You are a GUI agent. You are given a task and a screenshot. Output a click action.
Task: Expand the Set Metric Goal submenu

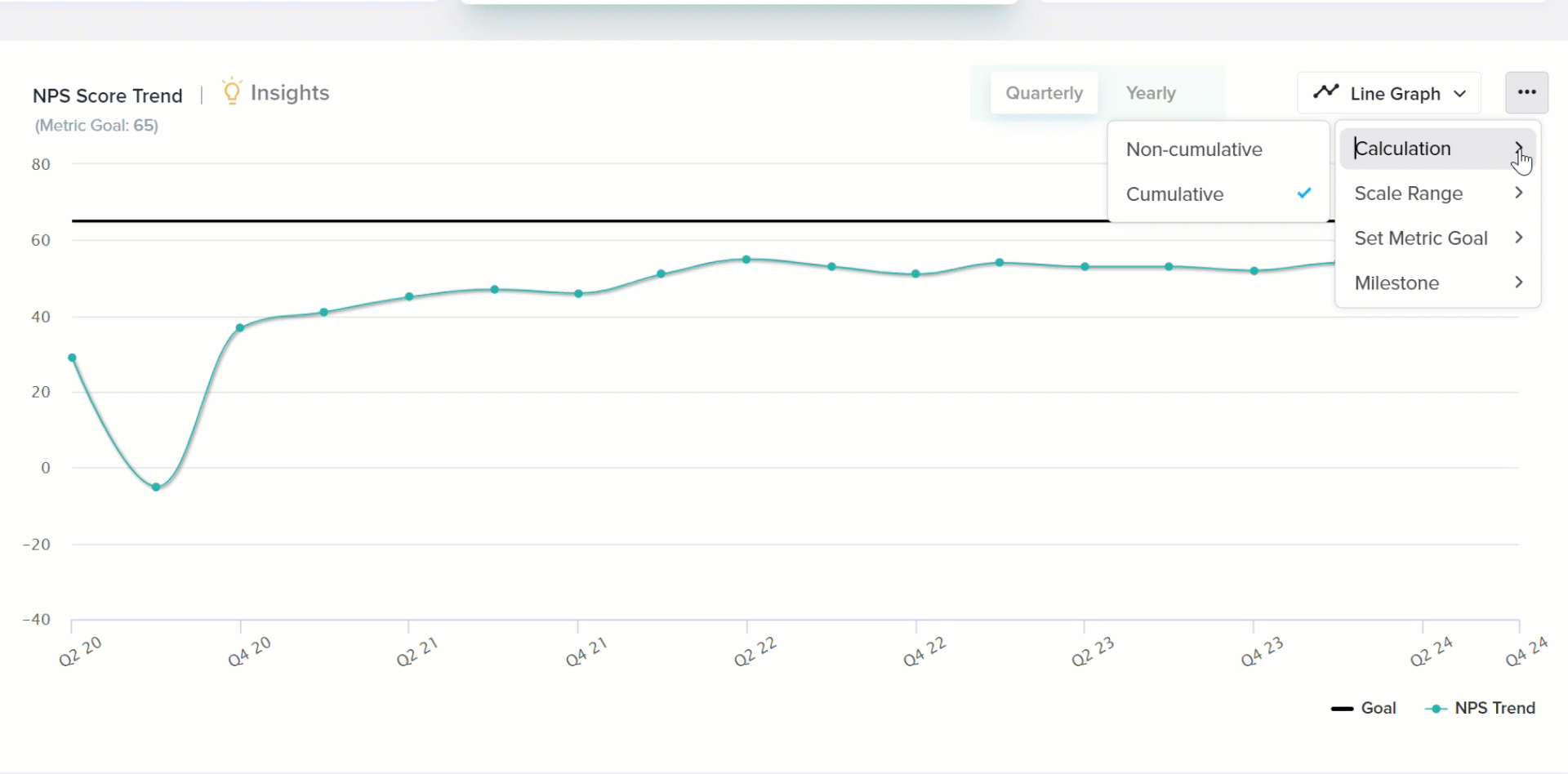coord(1421,238)
